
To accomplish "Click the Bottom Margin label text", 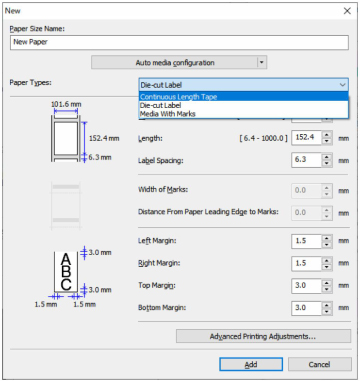I will pyautogui.click(x=162, y=308).
